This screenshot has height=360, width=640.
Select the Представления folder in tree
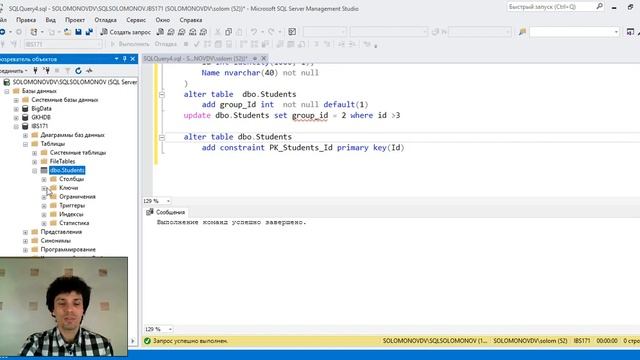[61, 232]
